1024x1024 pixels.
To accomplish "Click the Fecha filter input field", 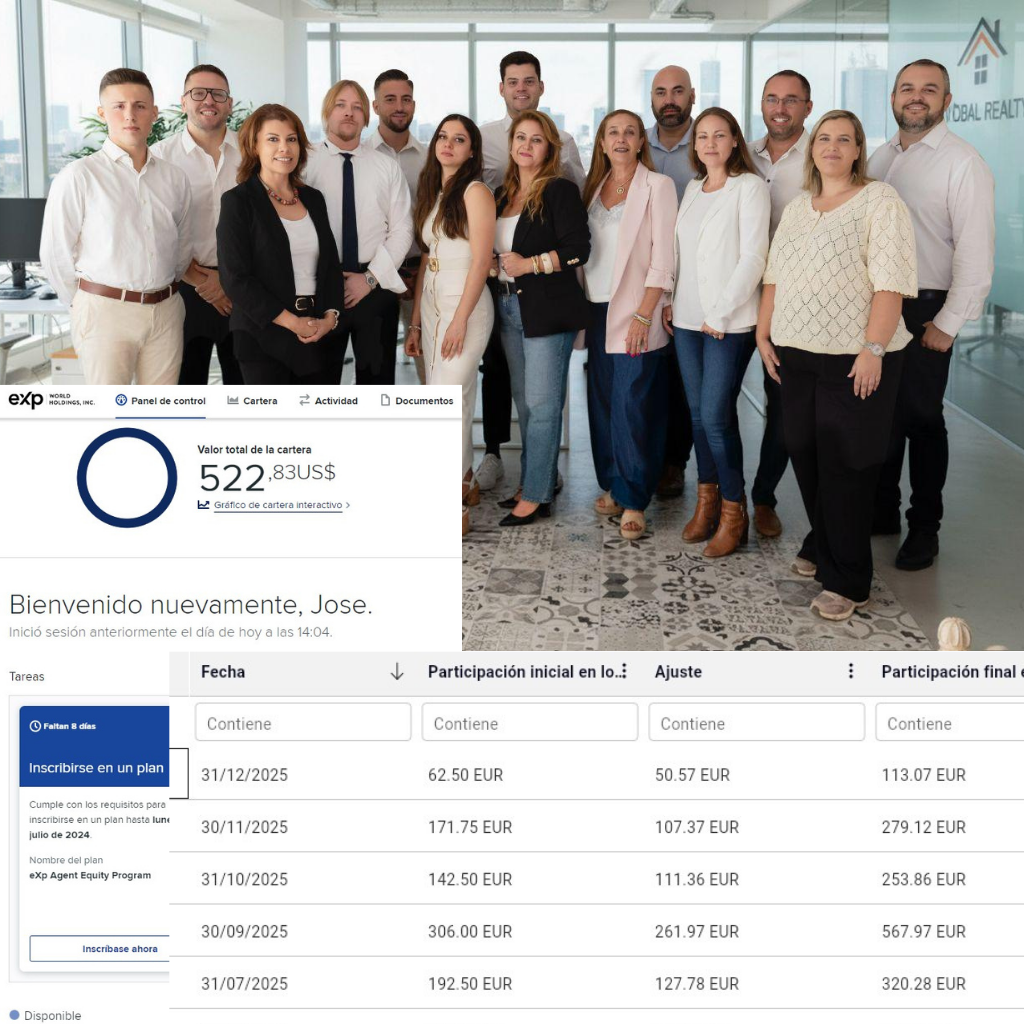I will [302, 723].
